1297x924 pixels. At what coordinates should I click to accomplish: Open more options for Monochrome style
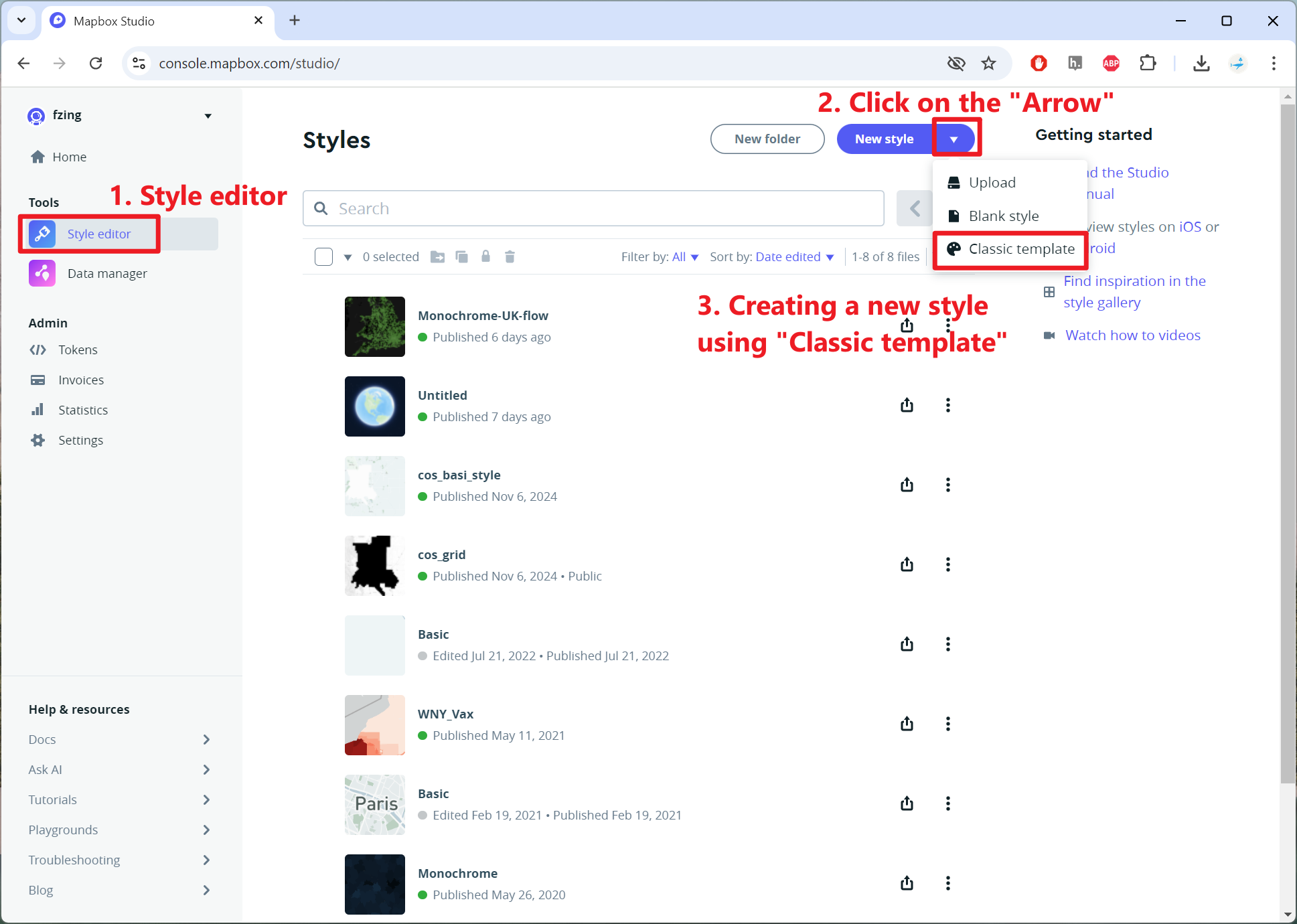pos(947,882)
